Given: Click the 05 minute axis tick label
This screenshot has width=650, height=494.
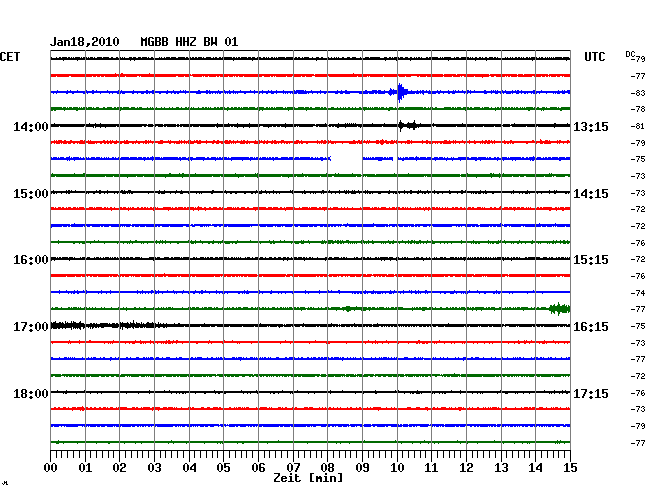Looking at the screenshot, I should [223, 467].
